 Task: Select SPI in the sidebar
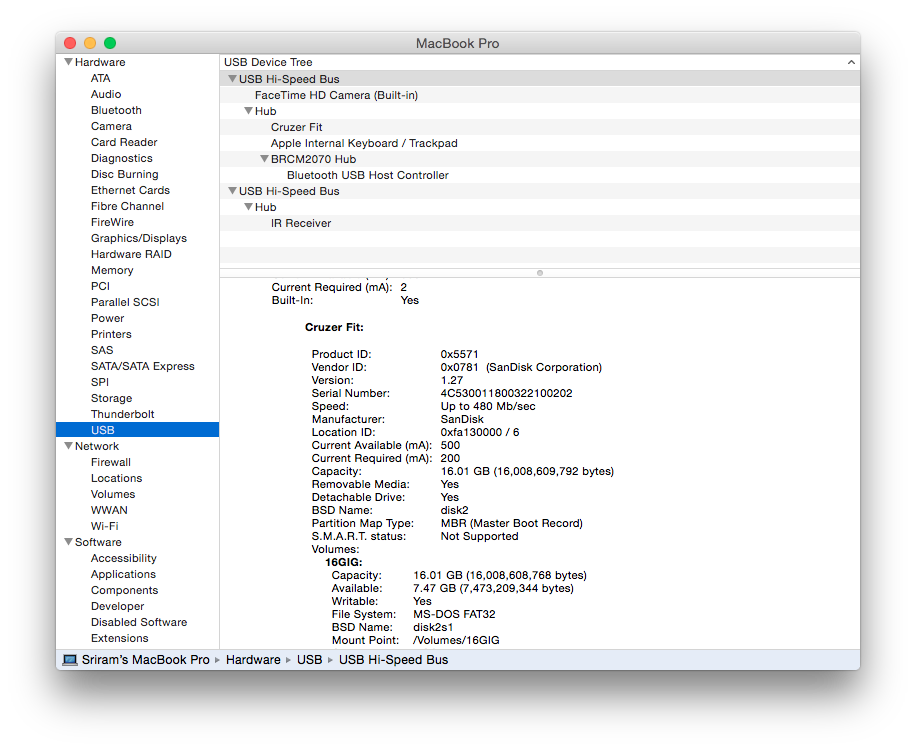pyautogui.click(x=100, y=382)
